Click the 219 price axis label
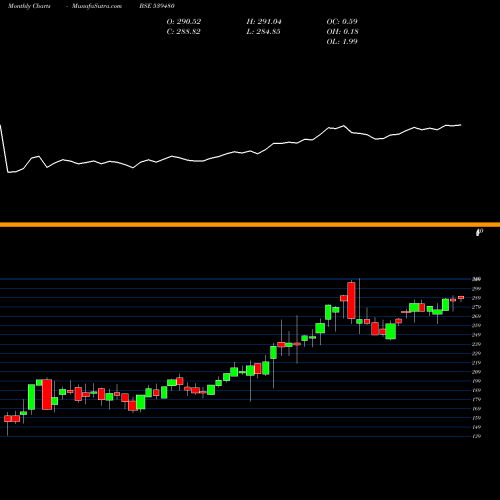This screenshot has width=500, height=500. 477,363
